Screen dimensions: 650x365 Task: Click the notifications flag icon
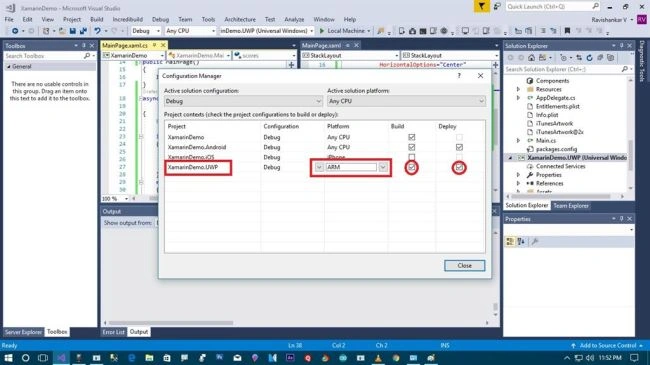point(481,6)
